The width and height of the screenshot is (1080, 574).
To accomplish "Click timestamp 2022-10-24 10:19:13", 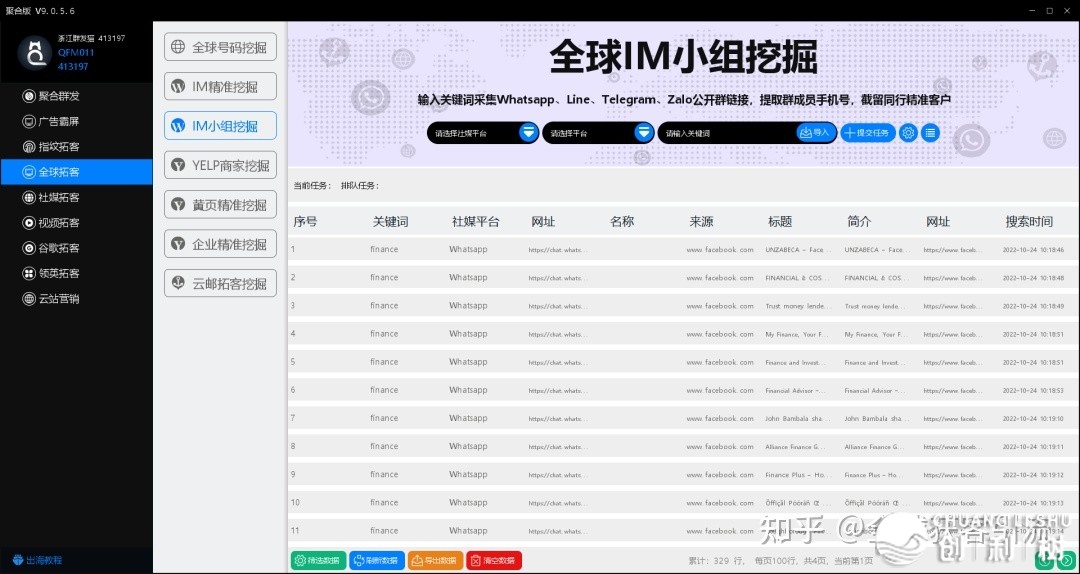I will click(x=1033, y=503).
